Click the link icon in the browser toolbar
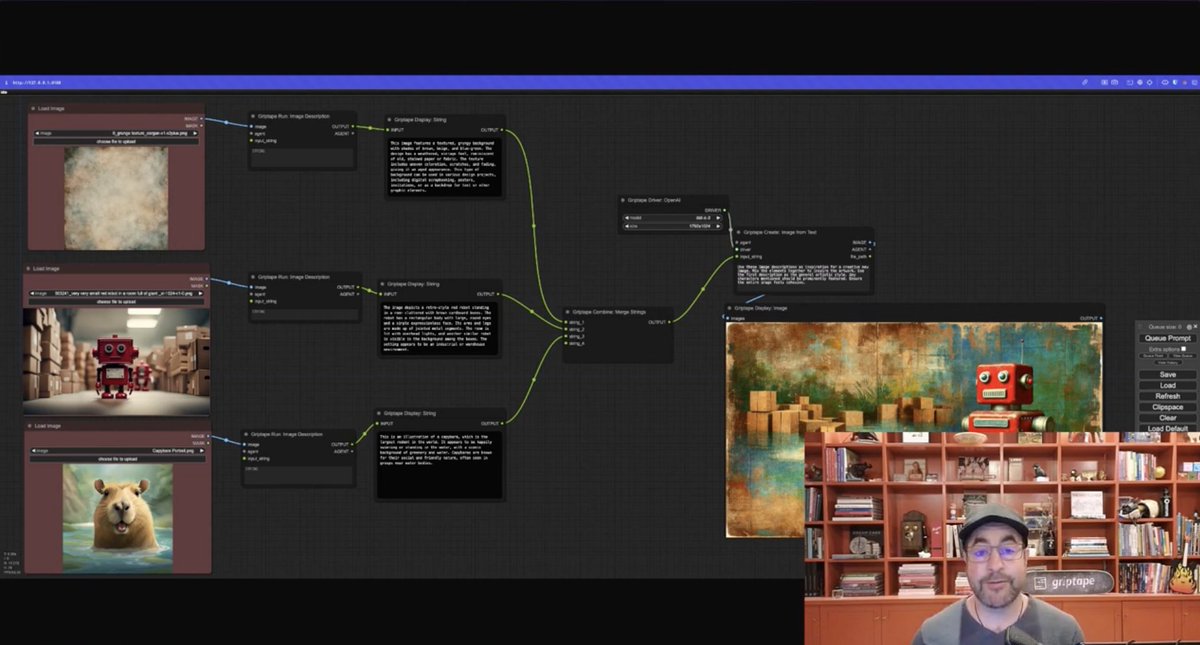 (1085, 82)
